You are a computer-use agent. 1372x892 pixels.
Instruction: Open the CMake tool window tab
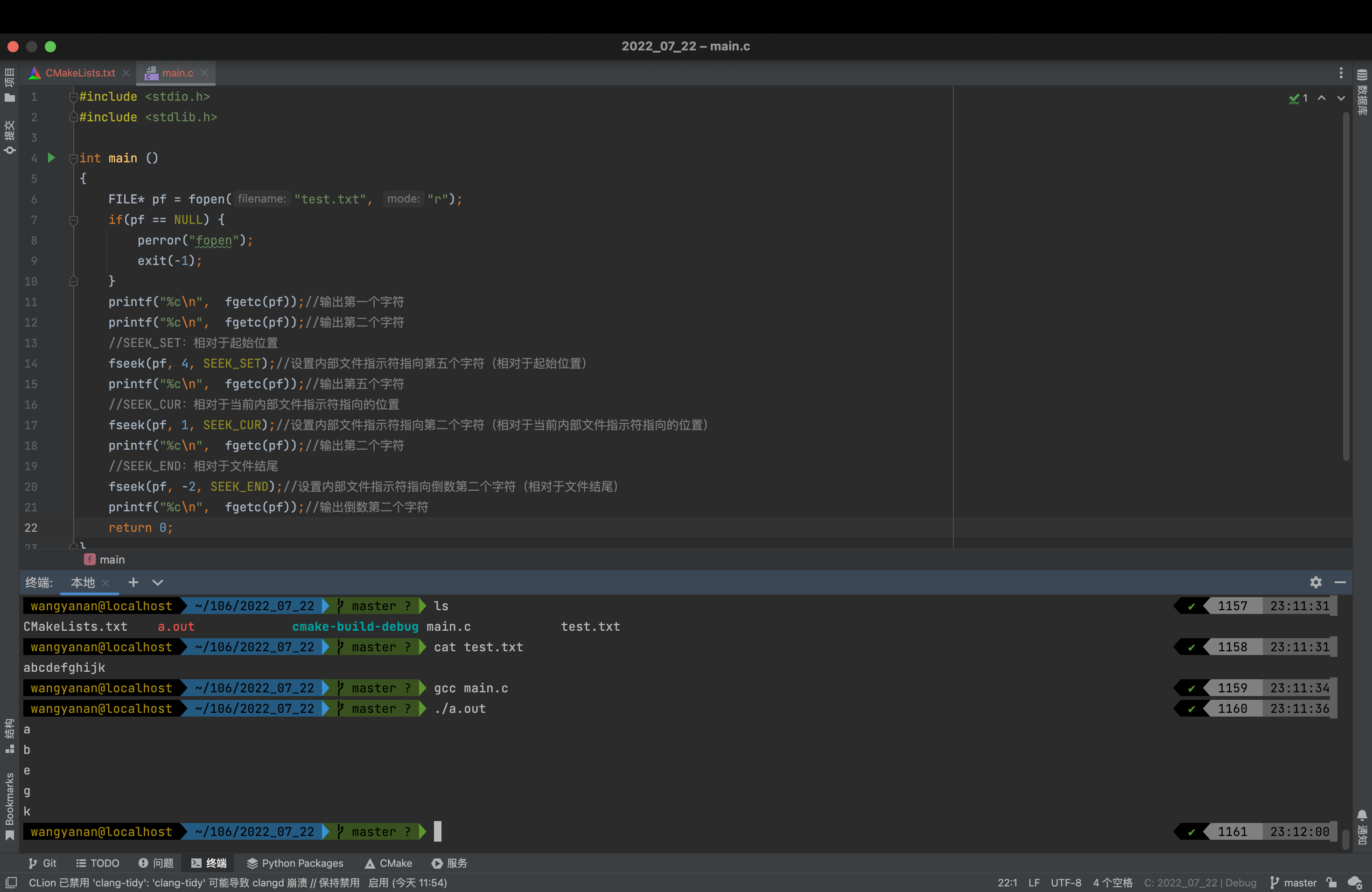pos(389,863)
